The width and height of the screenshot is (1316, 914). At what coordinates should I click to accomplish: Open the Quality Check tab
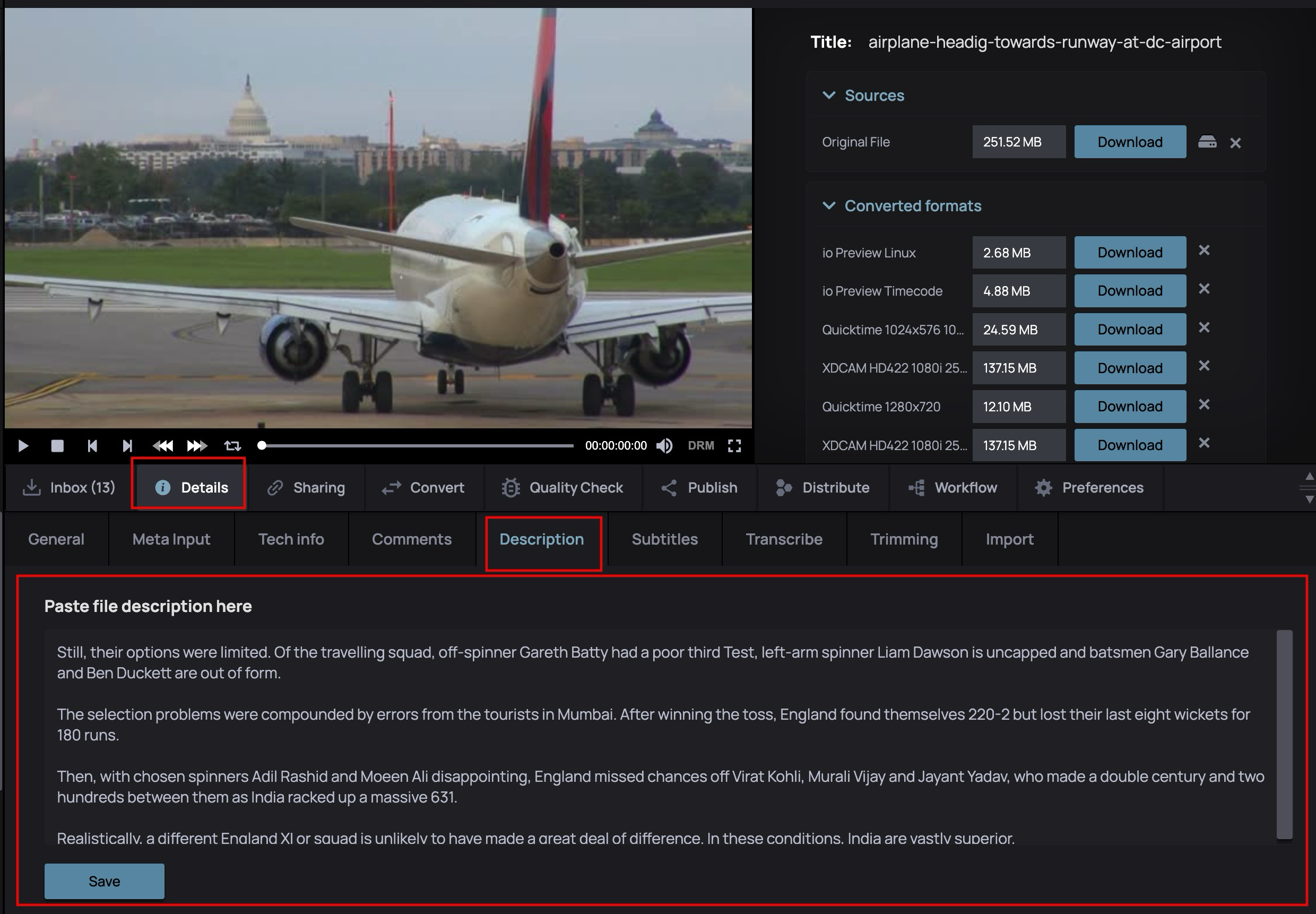pos(562,487)
